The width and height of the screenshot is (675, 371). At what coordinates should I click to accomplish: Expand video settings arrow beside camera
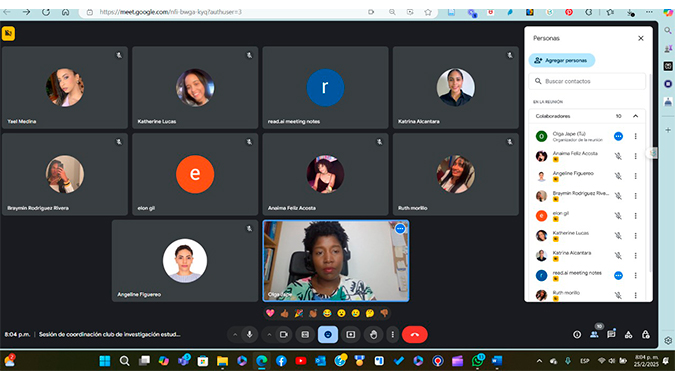click(269, 334)
